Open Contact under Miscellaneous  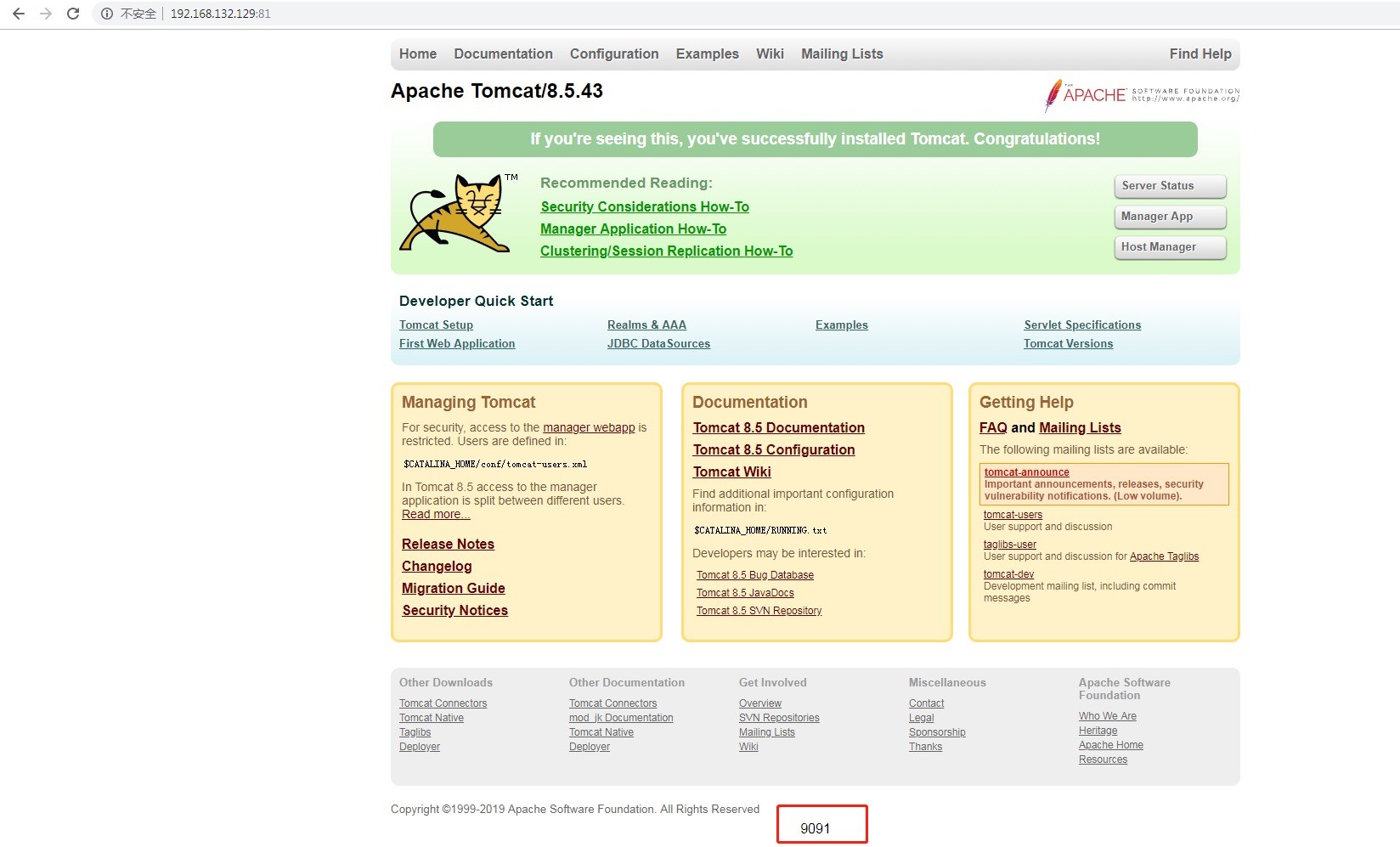[x=926, y=703]
